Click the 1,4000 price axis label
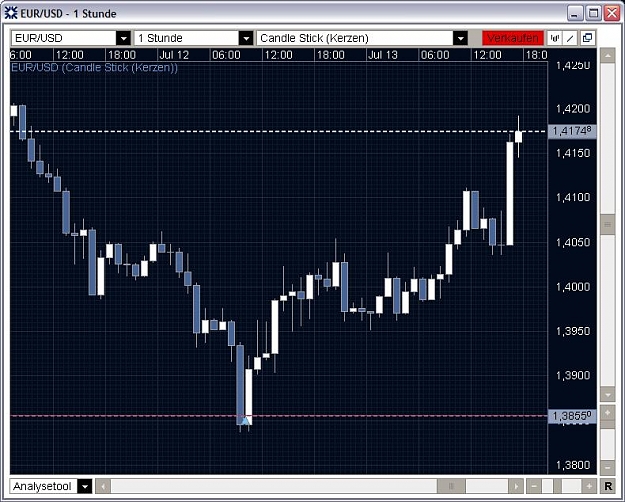The width and height of the screenshot is (625, 502). 573,287
